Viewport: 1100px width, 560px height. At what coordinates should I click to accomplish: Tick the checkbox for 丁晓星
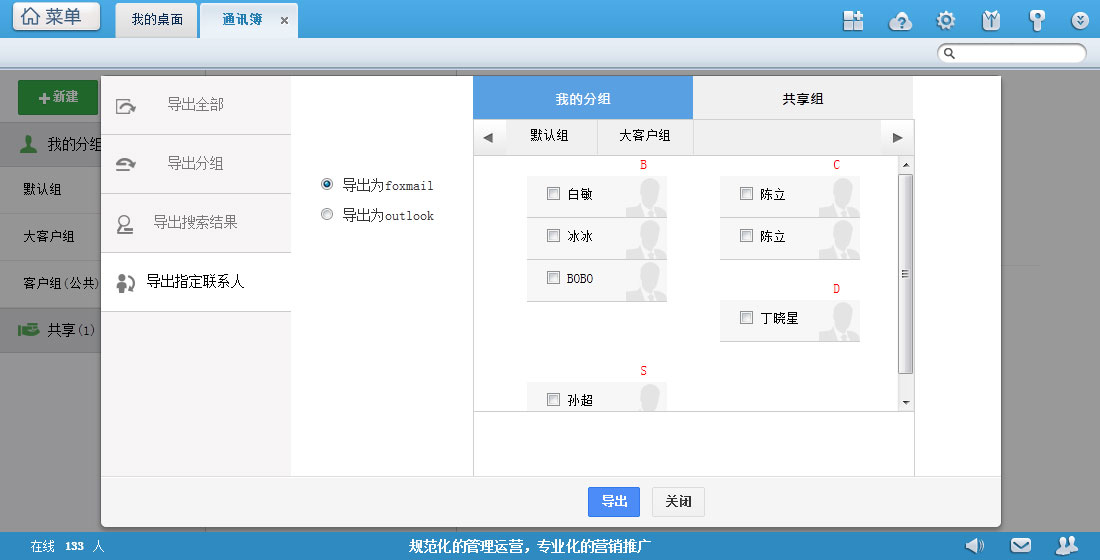[746, 318]
